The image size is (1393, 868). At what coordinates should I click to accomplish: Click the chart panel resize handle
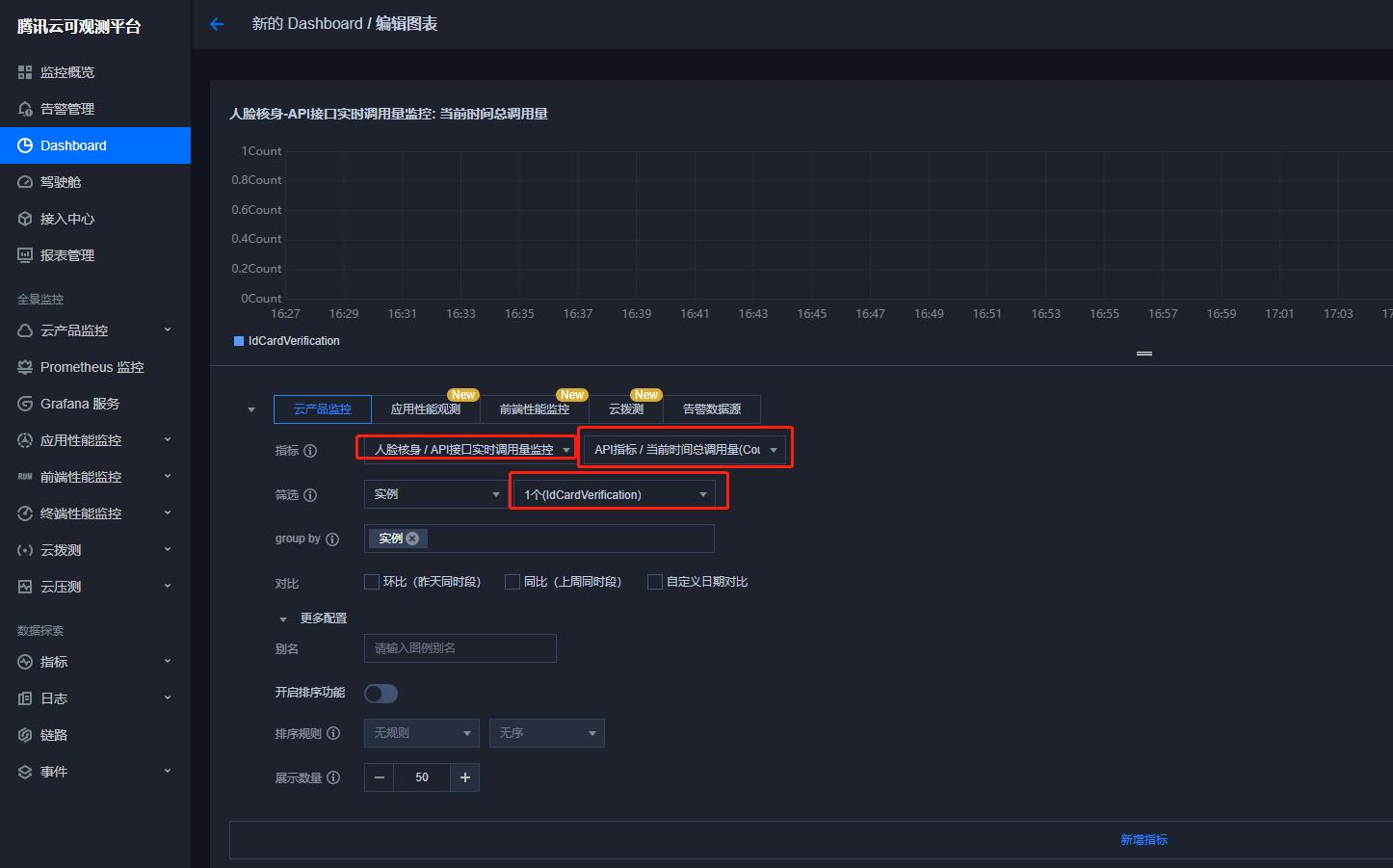tap(1144, 355)
